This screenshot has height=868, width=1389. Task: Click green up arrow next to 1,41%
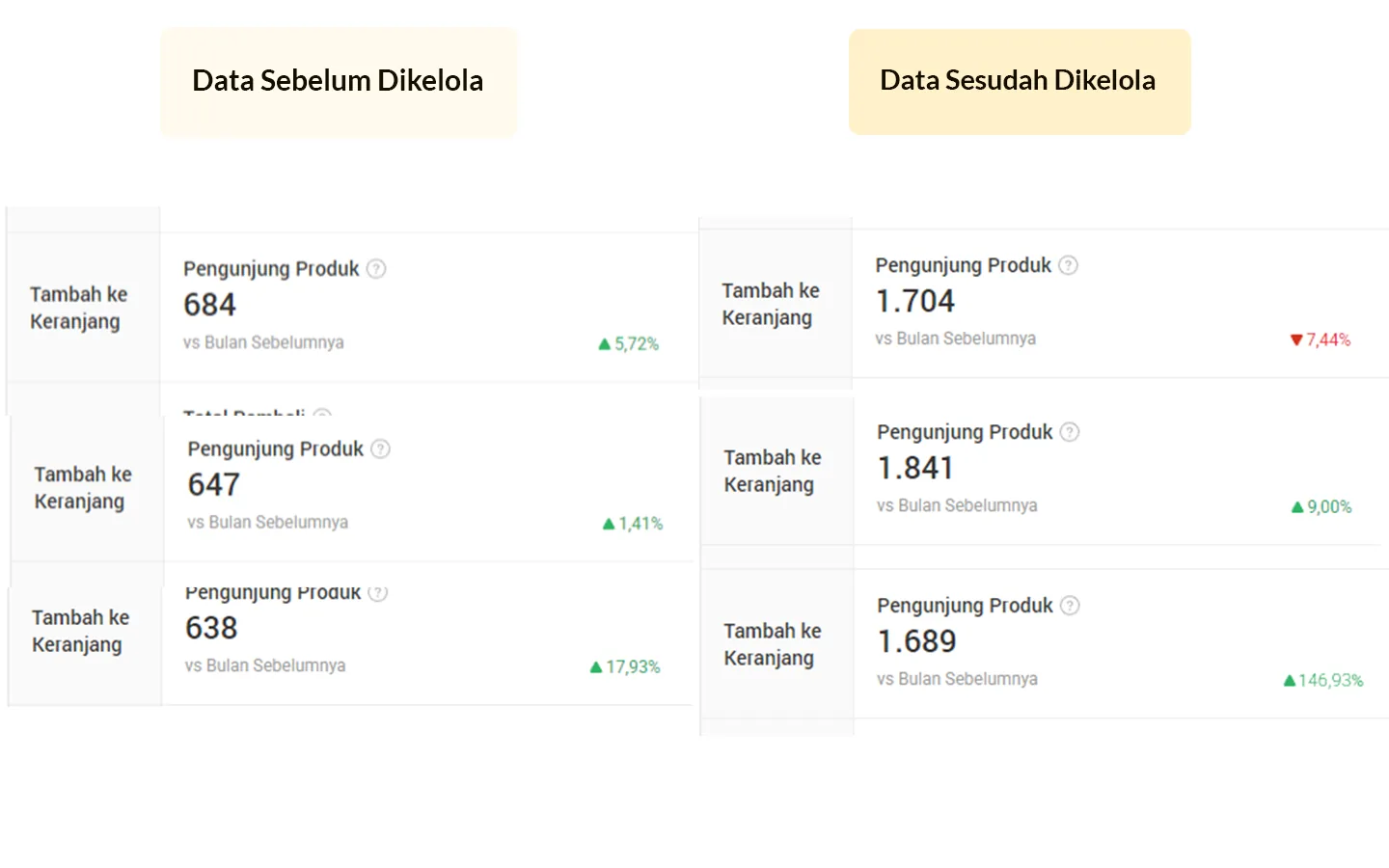pos(609,524)
